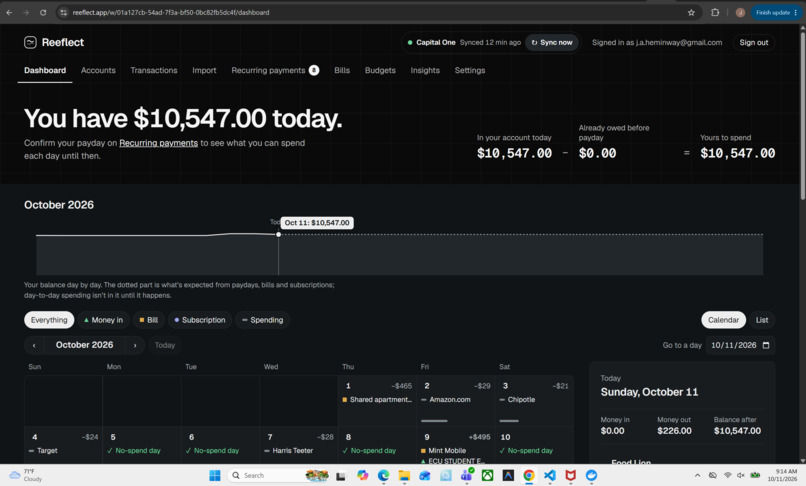
Task: Open File Explorer from the taskbar
Action: [x=404, y=475]
